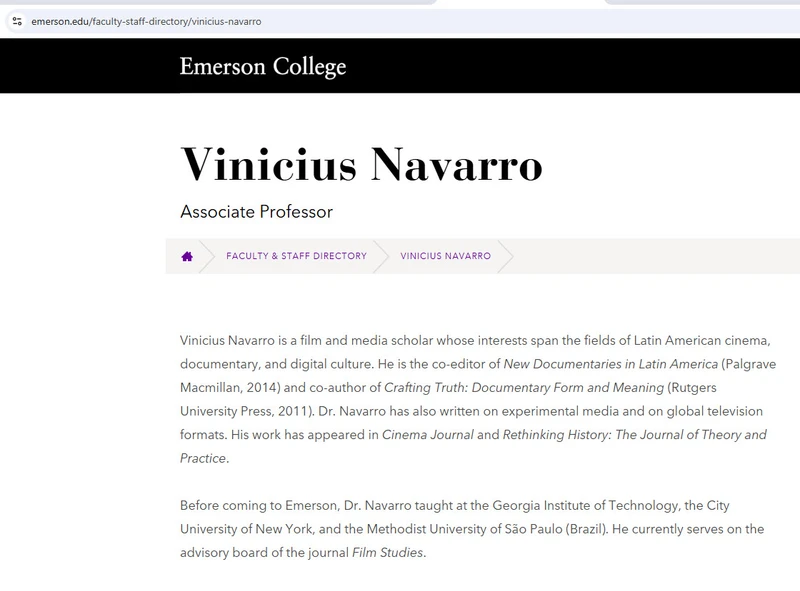Screen dimensions: 800x591
Task: Click the Vinicius Navarro page heading
Action: coord(361,164)
